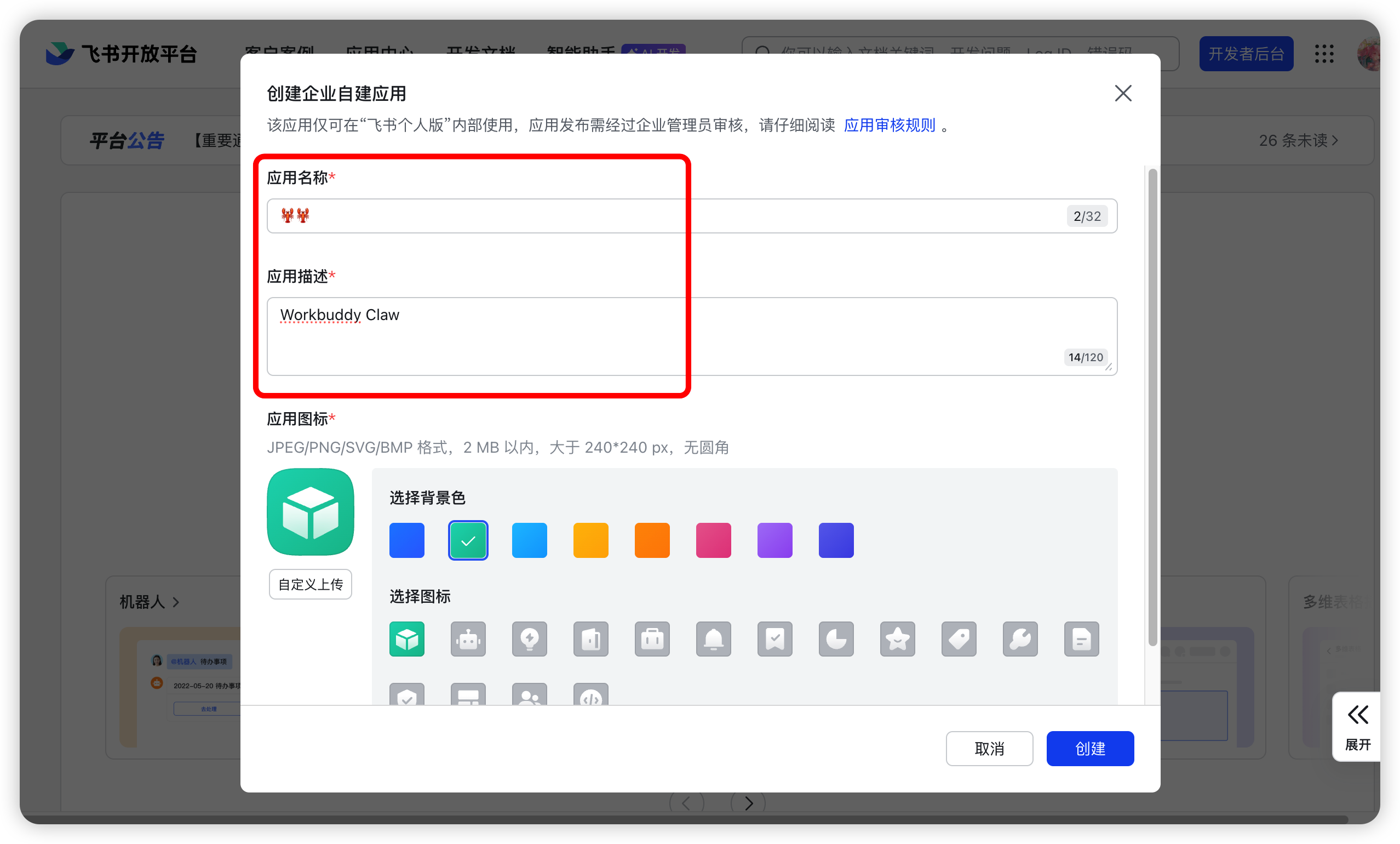Pick the purple color swatch

click(774, 540)
